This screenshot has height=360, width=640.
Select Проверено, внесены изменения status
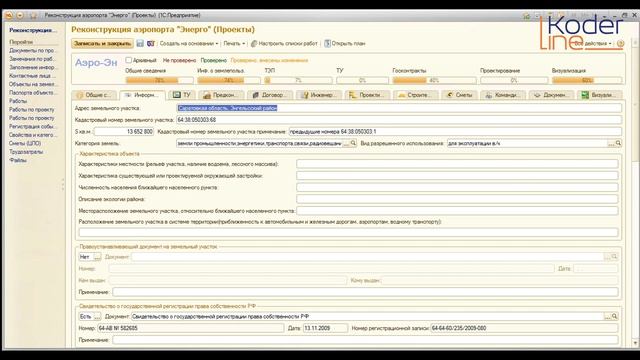269,60
